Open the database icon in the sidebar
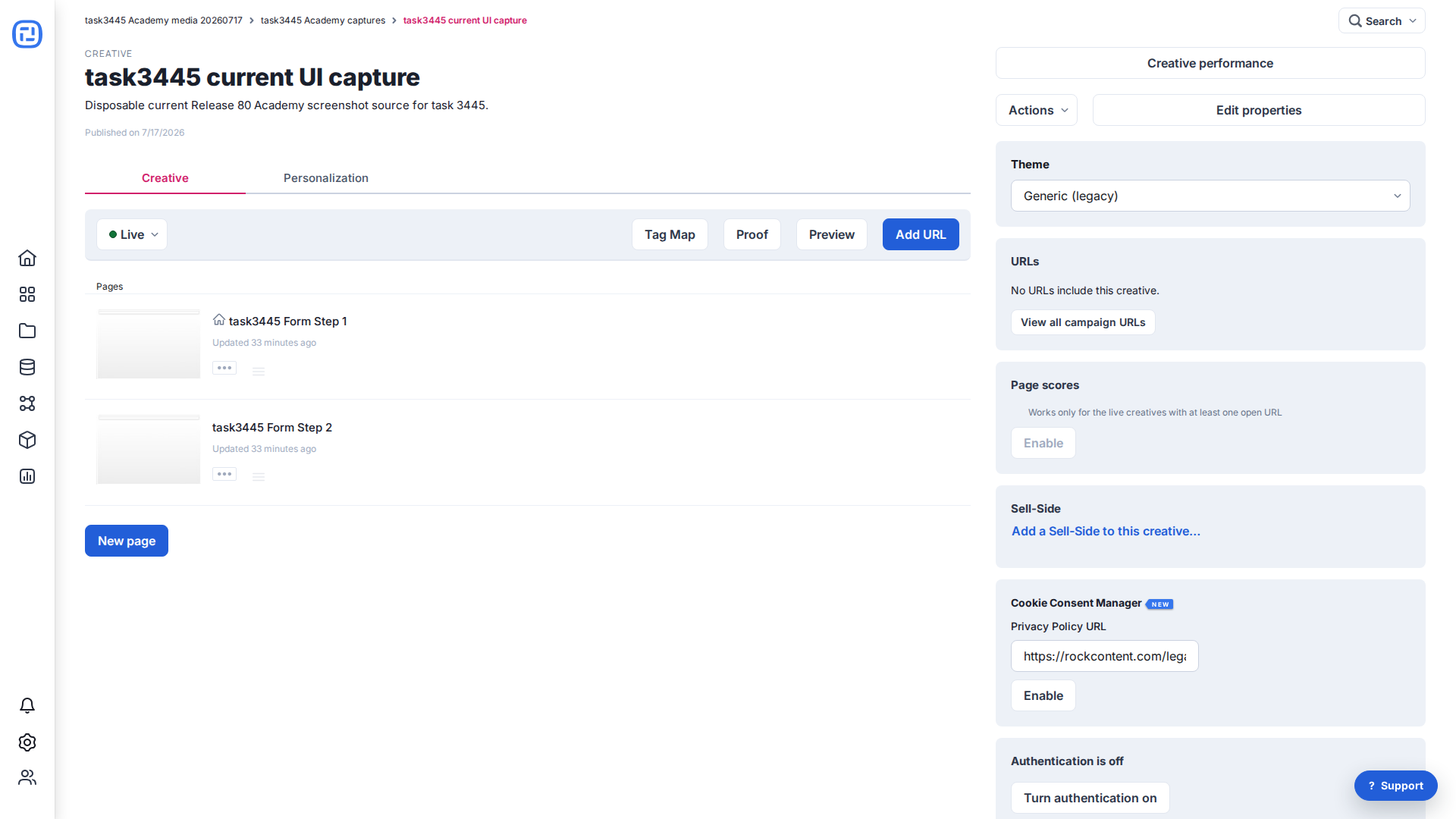1456x819 pixels. click(x=27, y=367)
